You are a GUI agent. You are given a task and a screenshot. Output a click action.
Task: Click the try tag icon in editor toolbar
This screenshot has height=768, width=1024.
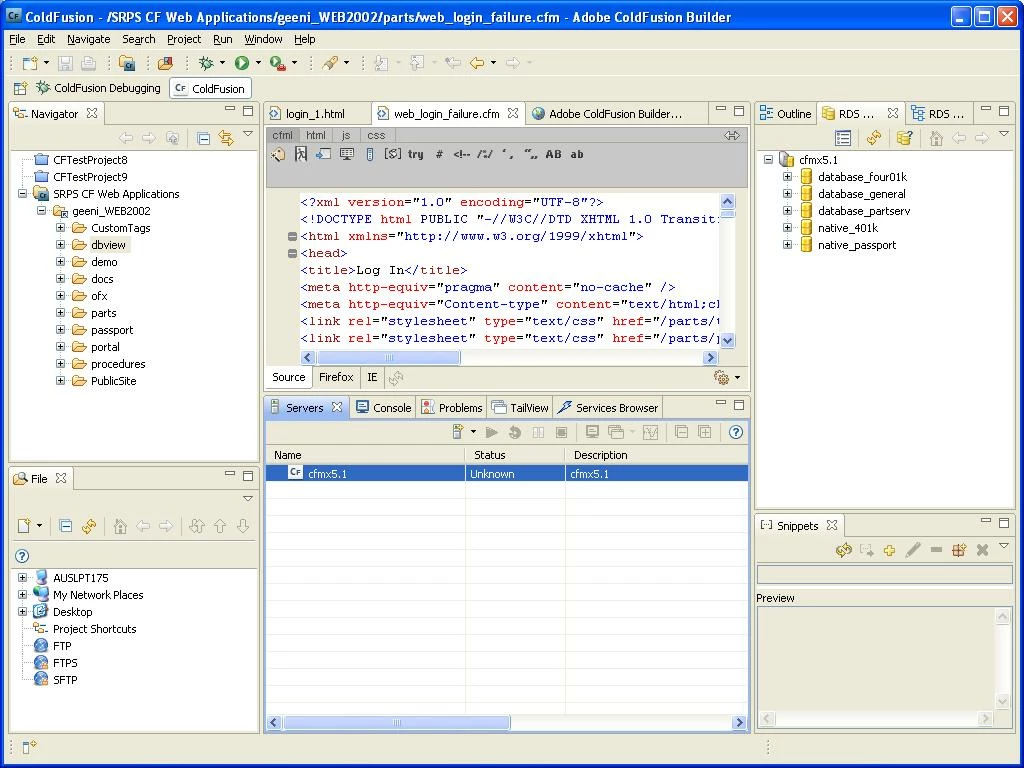coord(415,154)
